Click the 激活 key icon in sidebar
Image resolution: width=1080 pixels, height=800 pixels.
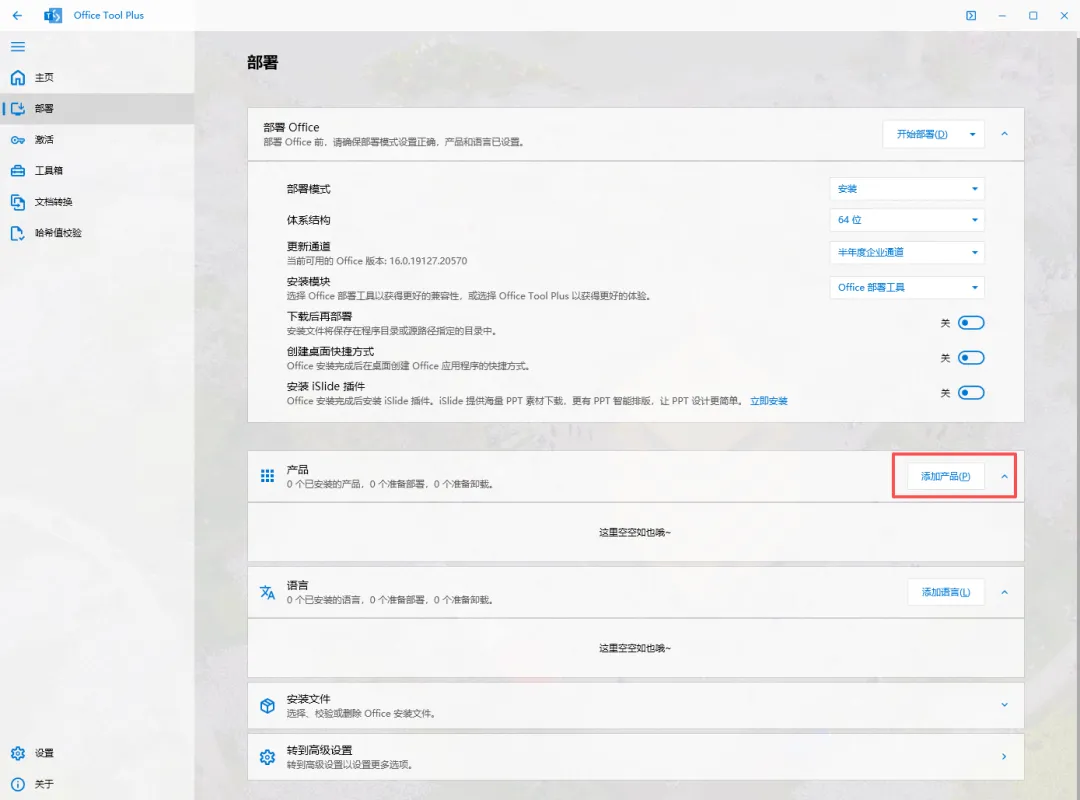[18, 140]
